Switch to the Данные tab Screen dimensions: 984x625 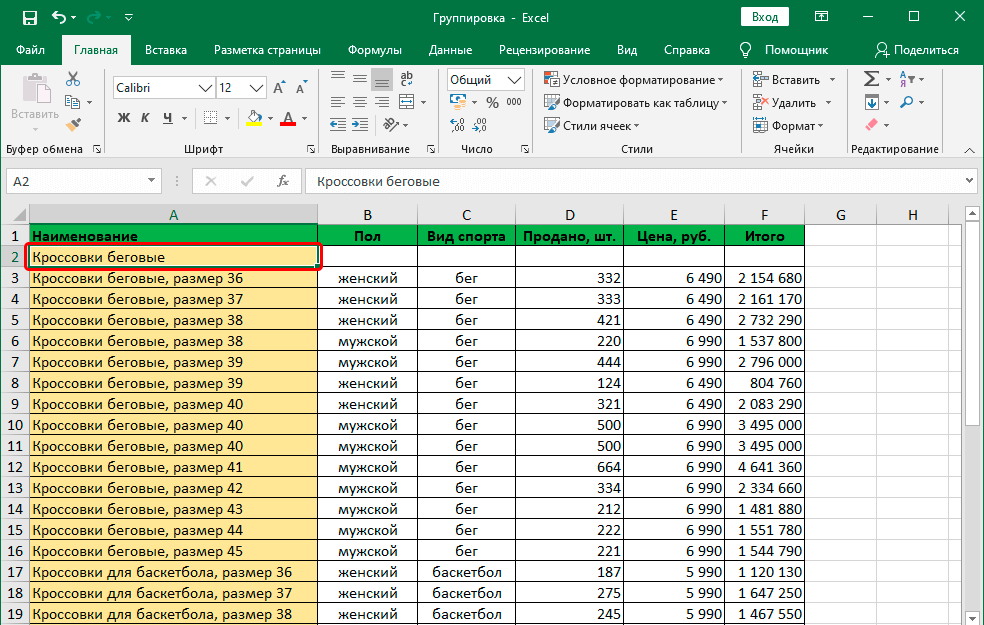point(451,50)
